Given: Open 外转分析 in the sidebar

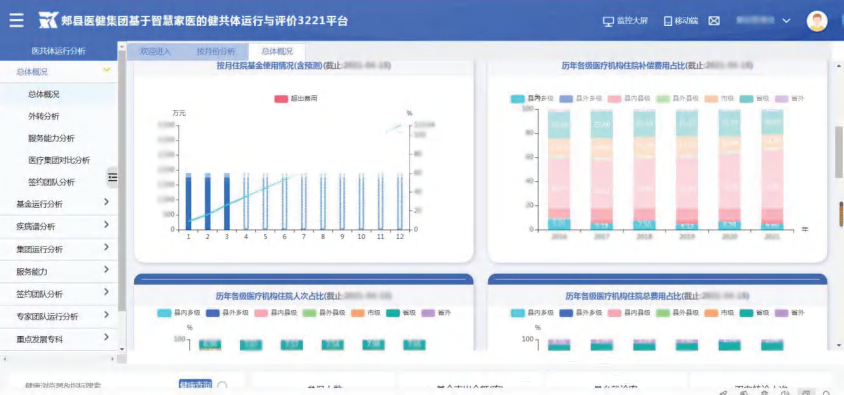Looking at the screenshot, I should pos(44,116).
